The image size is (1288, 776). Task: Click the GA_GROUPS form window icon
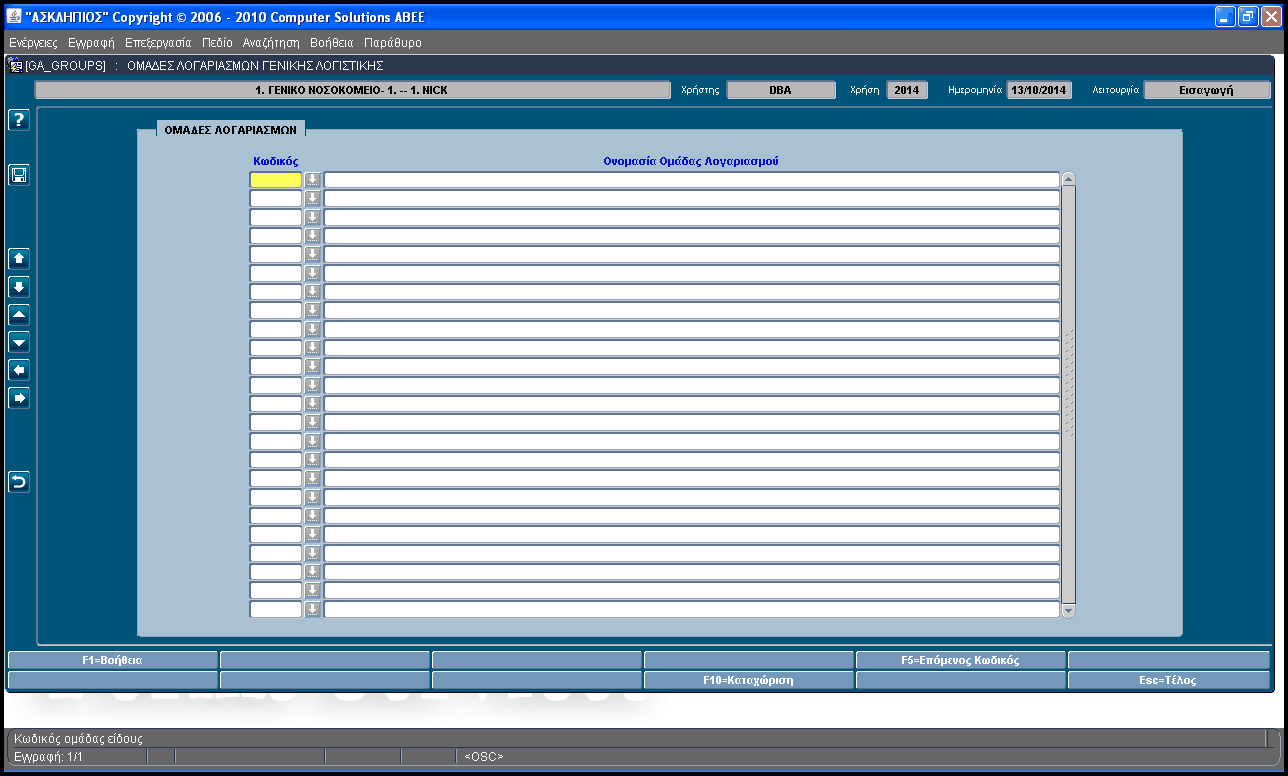(x=15, y=65)
